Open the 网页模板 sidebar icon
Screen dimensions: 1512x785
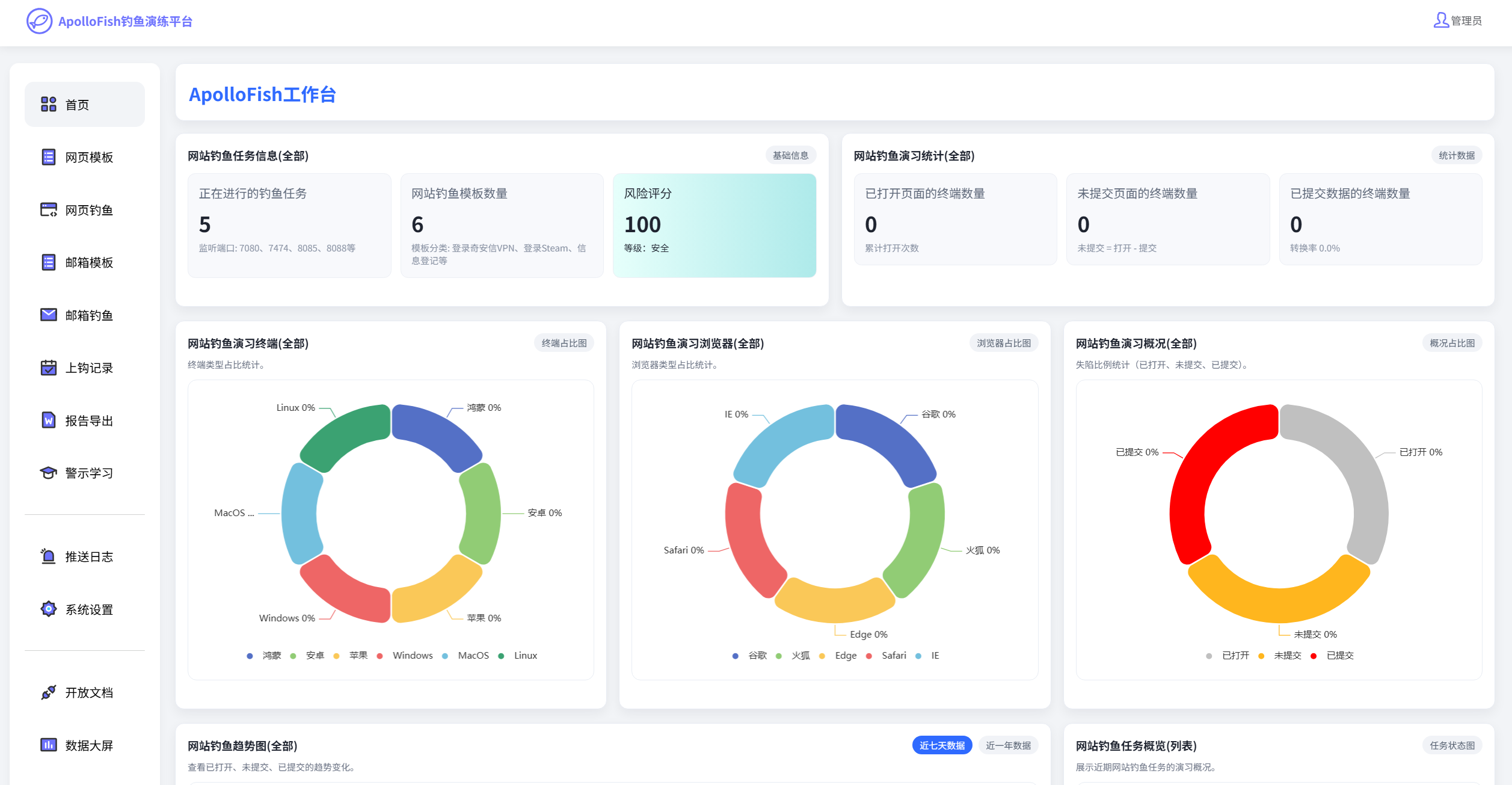[49, 157]
